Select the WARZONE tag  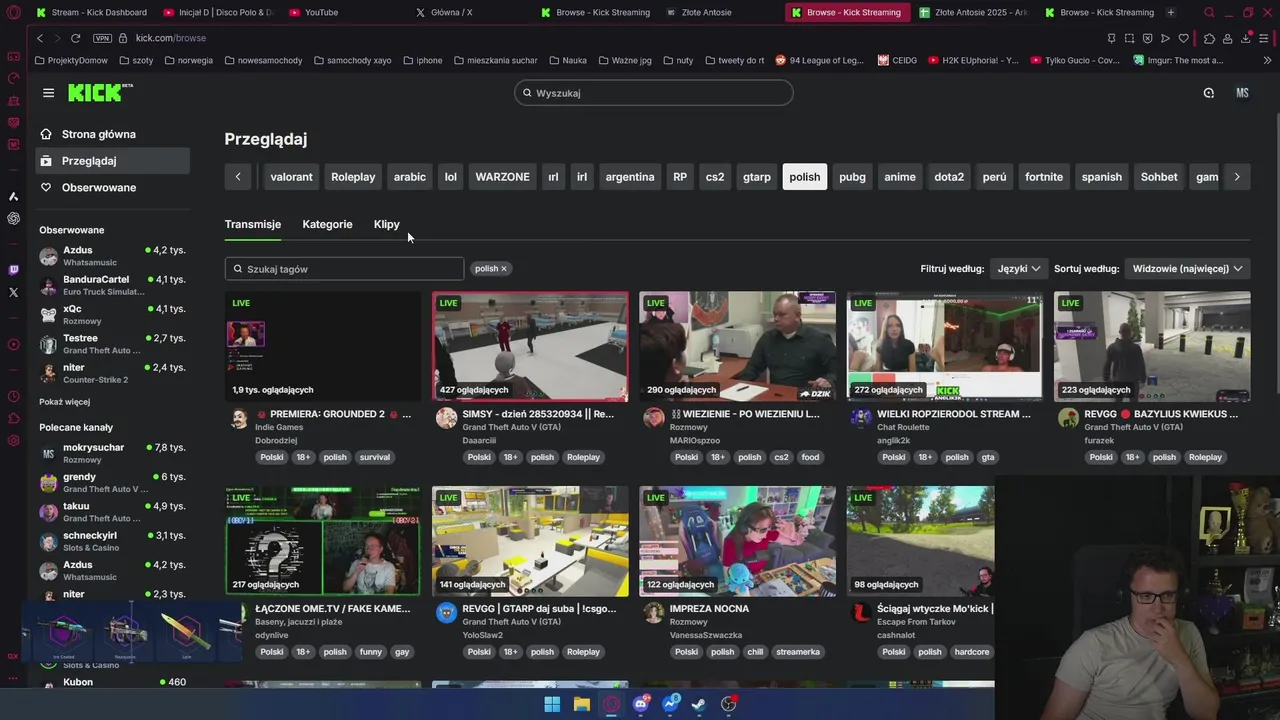pos(502,177)
